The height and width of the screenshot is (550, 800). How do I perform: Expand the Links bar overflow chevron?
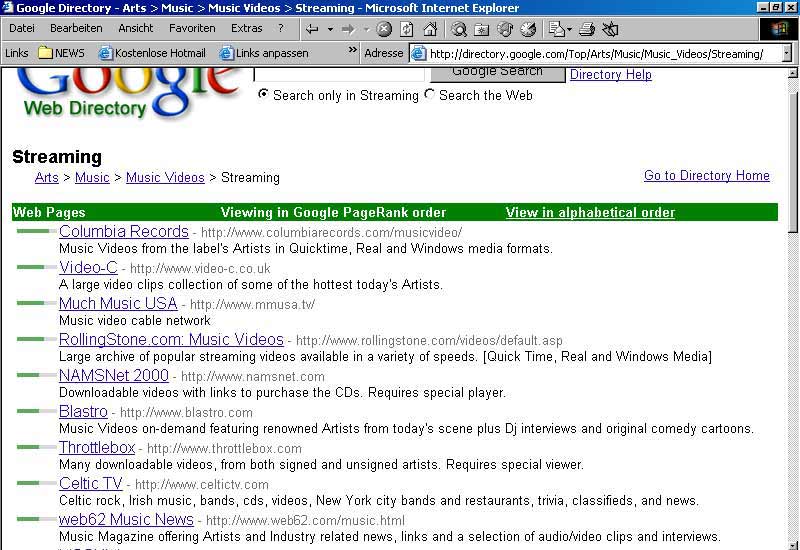(x=353, y=50)
